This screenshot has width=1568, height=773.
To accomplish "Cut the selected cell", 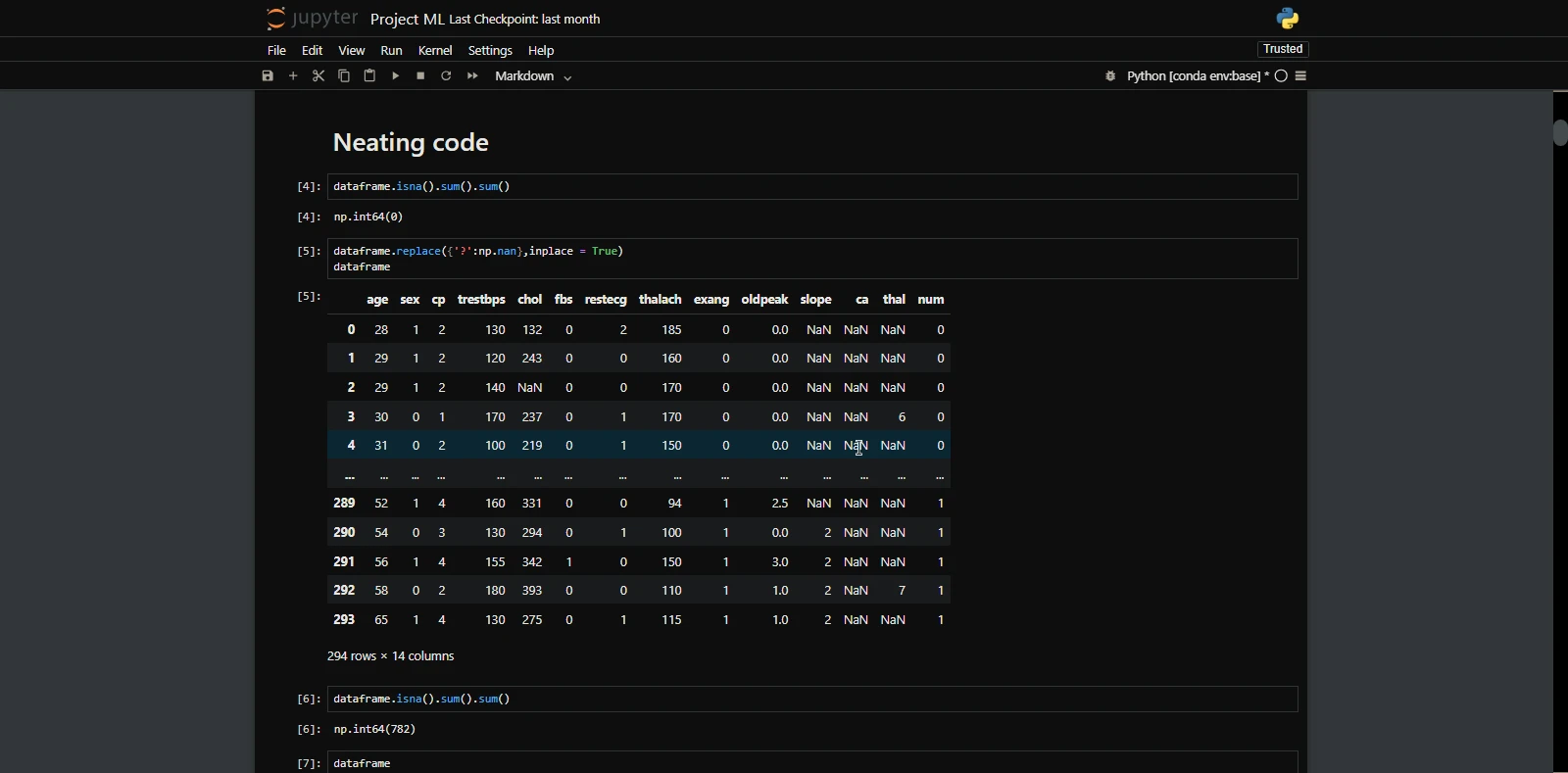I will [x=318, y=76].
